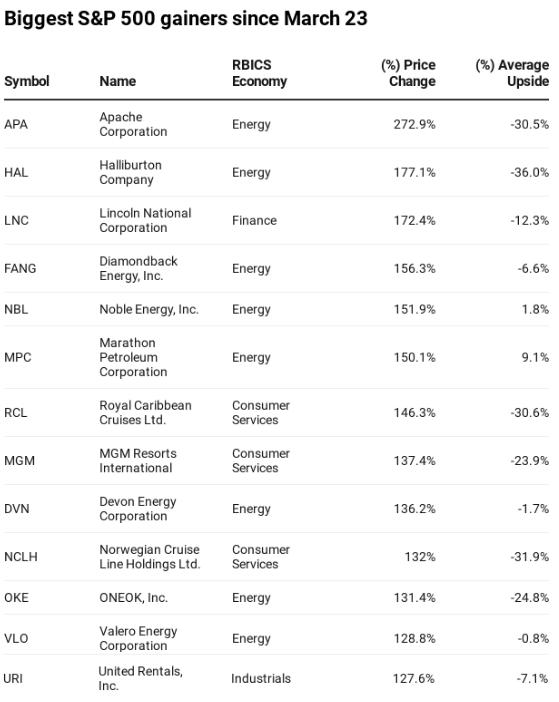Click Valero Energy Corporation name

(x=138, y=638)
